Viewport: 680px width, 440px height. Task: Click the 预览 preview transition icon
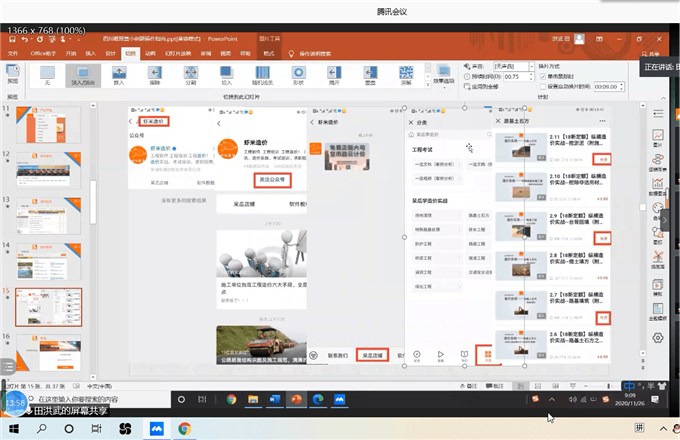(x=13, y=74)
